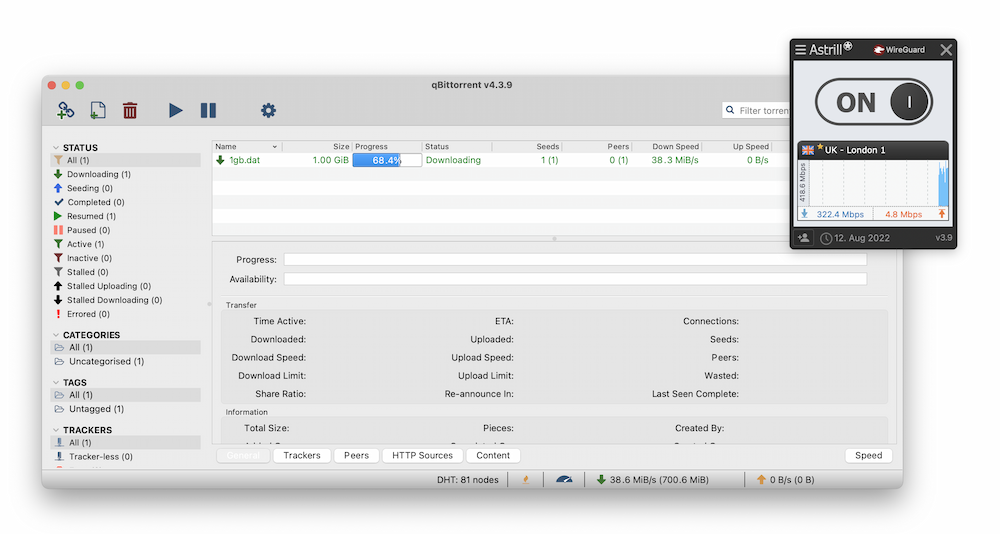Image resolution: width=1000 pixels, height=534 pixels.
Task: Select All (1) under CATEGORIES
Action: (126, 348)
